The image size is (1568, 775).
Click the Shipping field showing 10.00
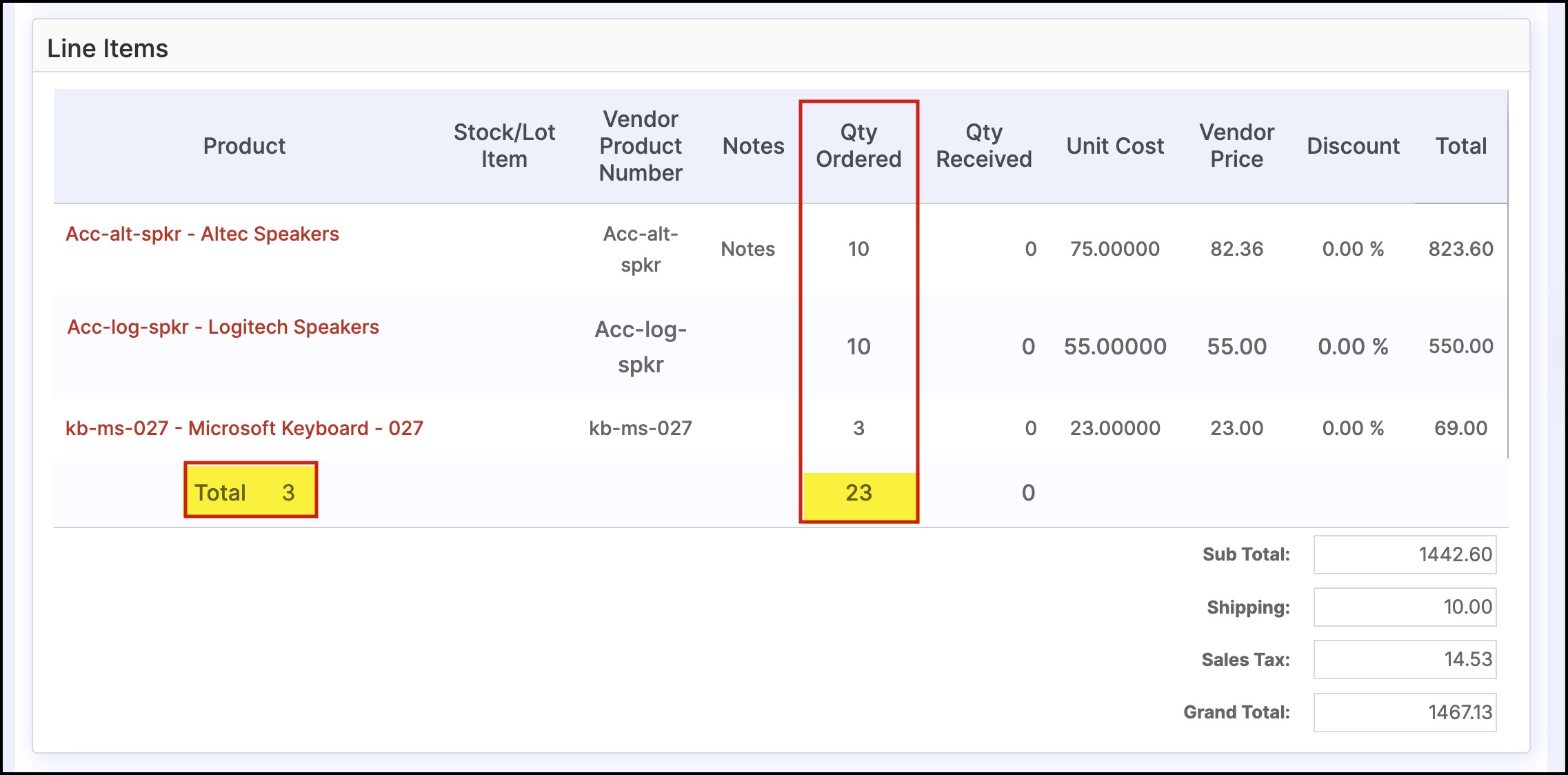pyautogui.click(x=1405, y=607)
